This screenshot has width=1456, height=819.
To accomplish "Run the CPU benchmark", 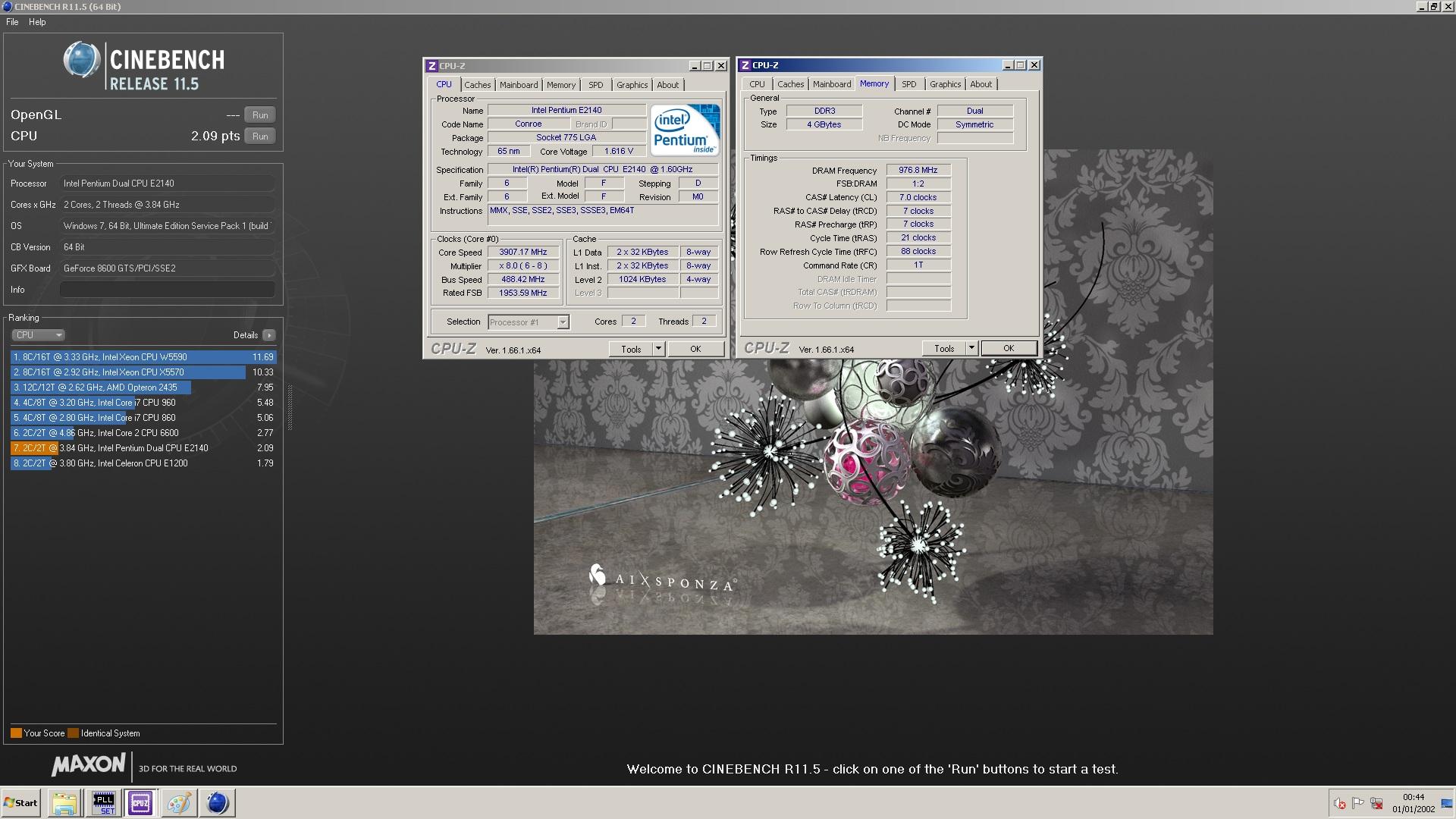I will point(260,136).
